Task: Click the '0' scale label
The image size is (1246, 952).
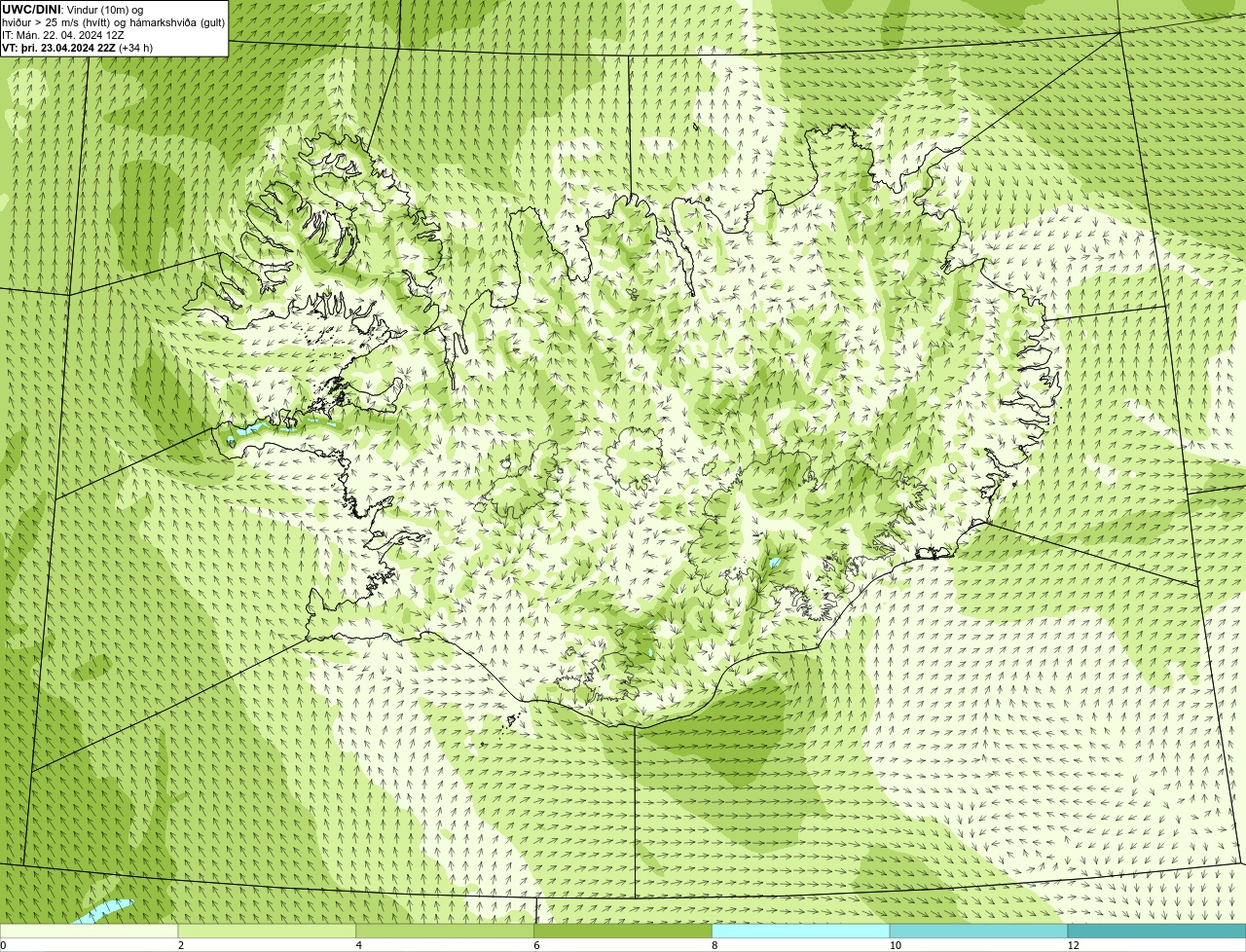Action: tap(3, 945)
